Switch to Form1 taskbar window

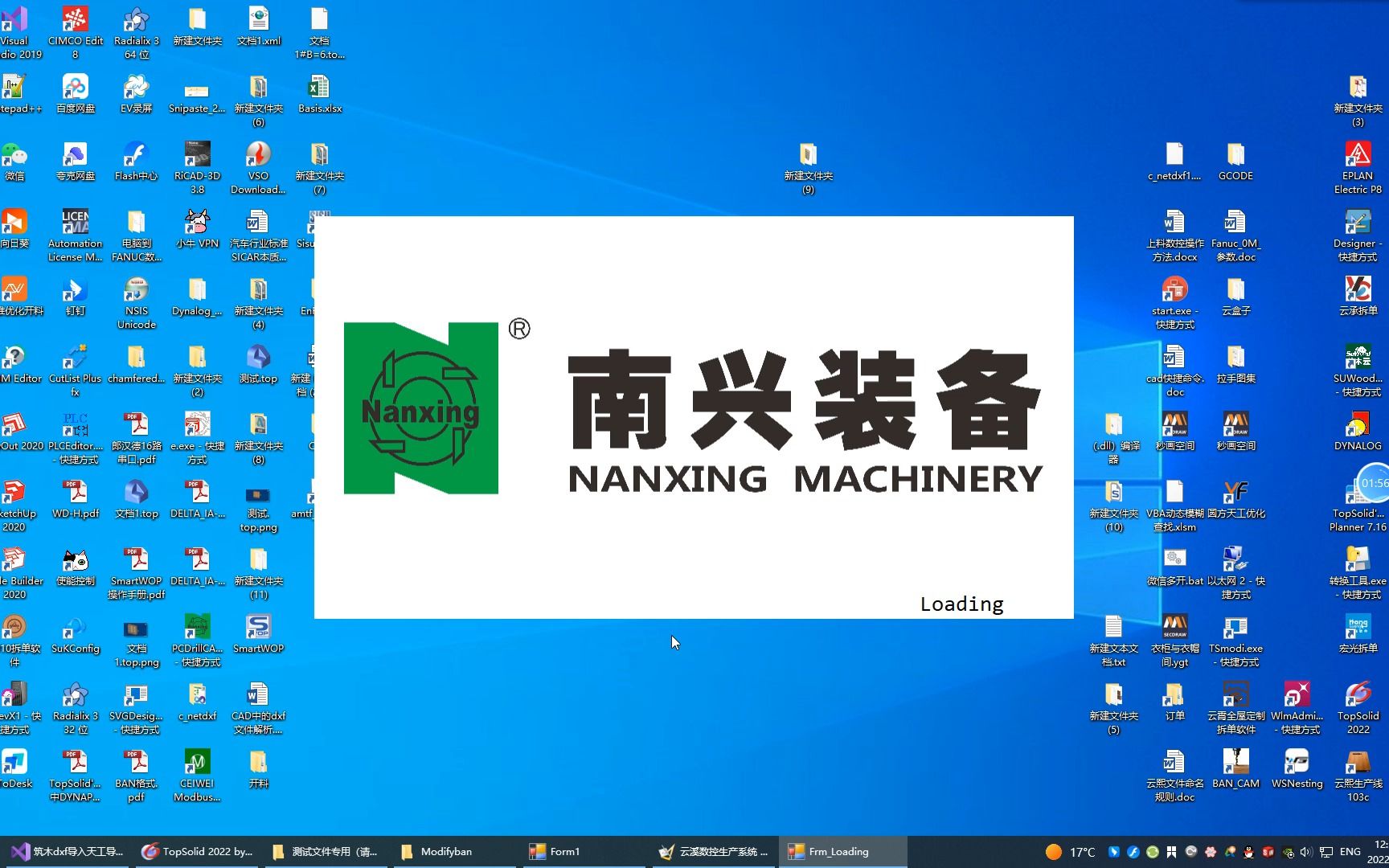point(584,851)
